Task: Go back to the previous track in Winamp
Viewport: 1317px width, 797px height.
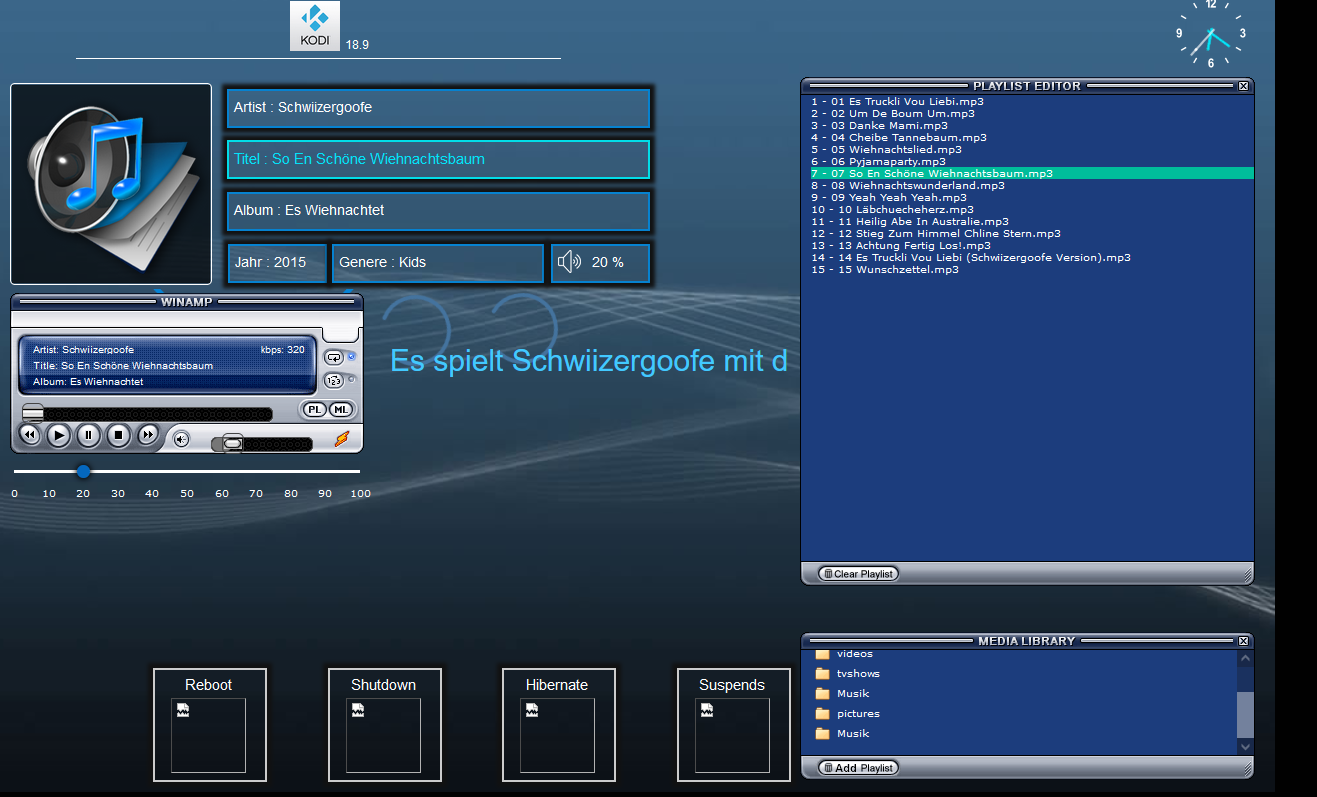Action: [30, 435]
